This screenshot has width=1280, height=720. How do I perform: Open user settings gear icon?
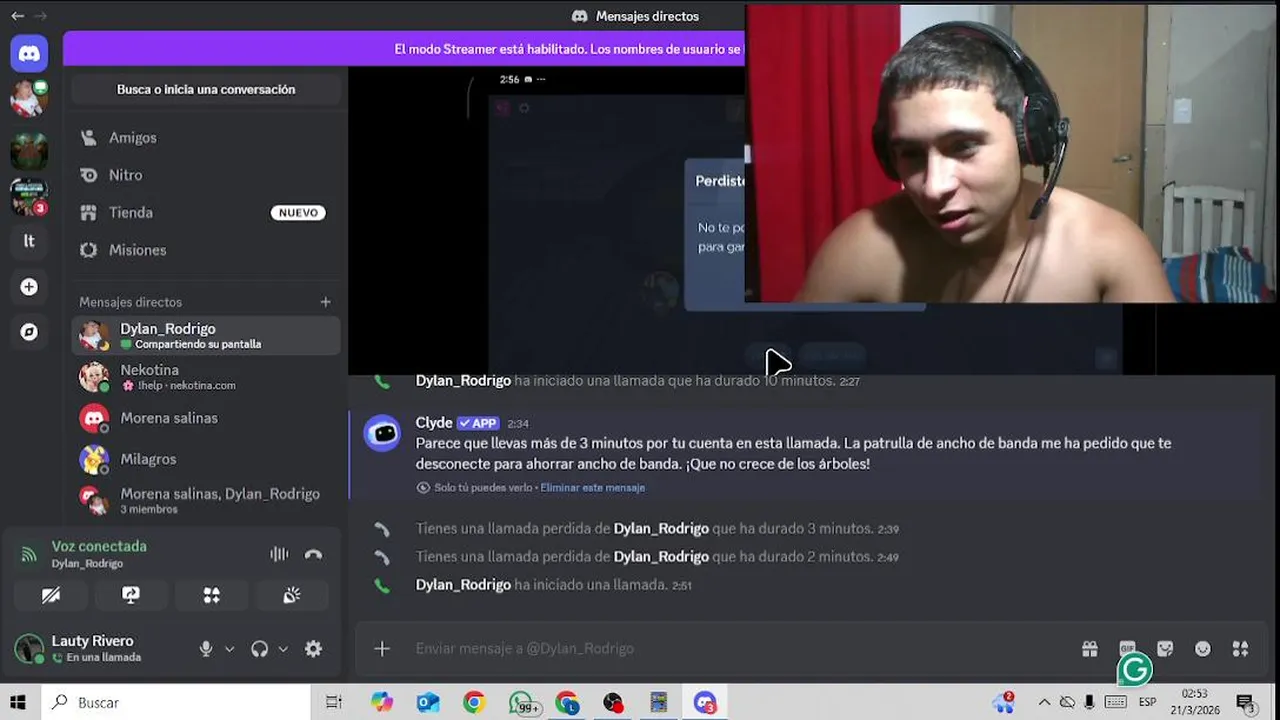313,649
